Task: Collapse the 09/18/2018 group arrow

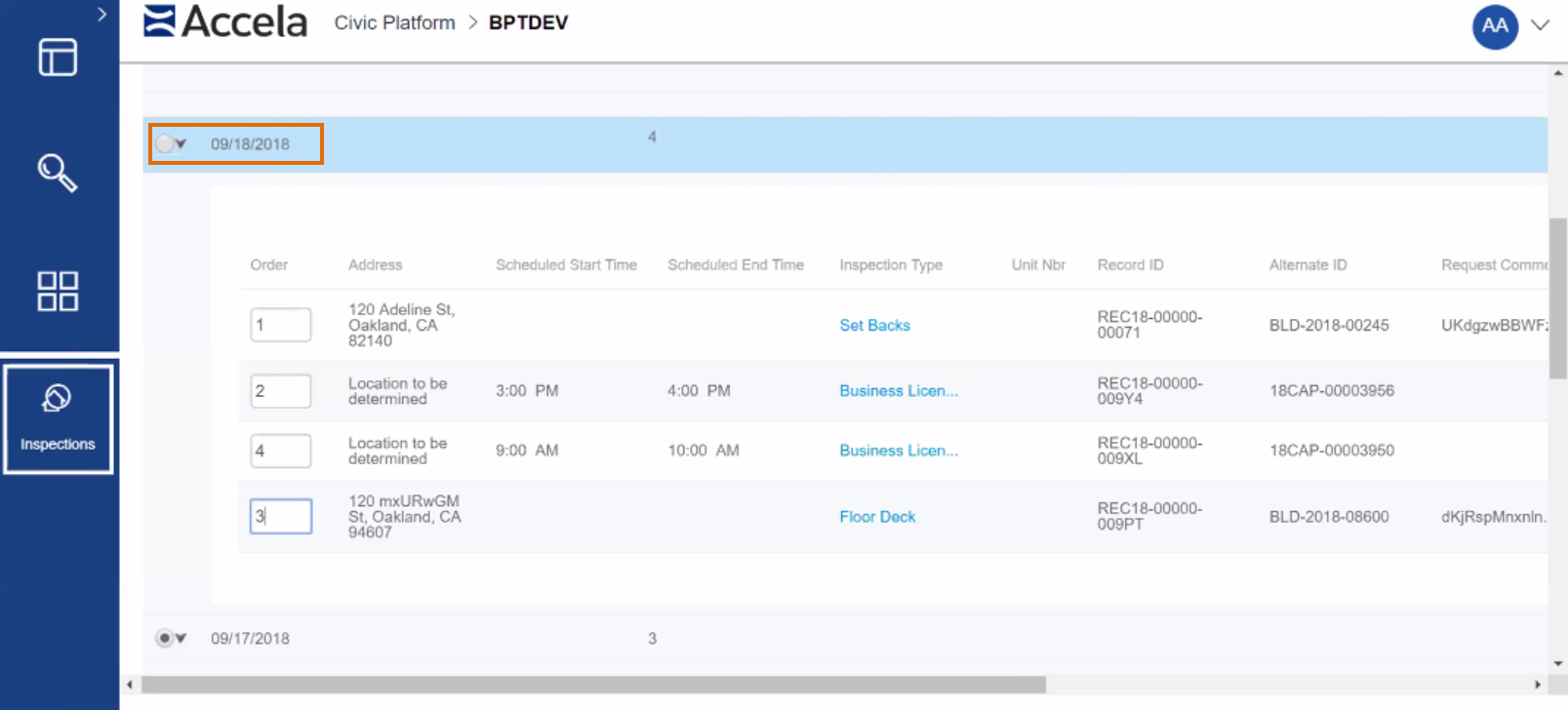Action: (x=181, y=144)
